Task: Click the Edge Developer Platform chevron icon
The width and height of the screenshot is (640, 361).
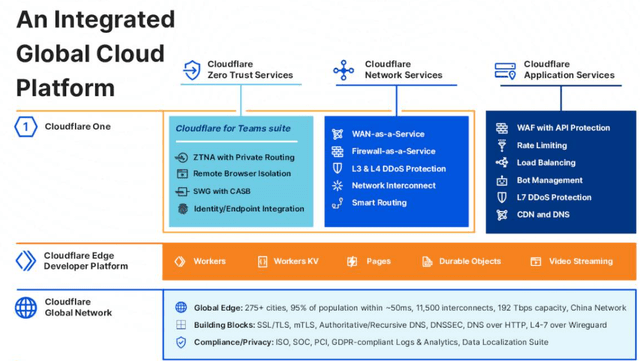Action: click(26, 261)
